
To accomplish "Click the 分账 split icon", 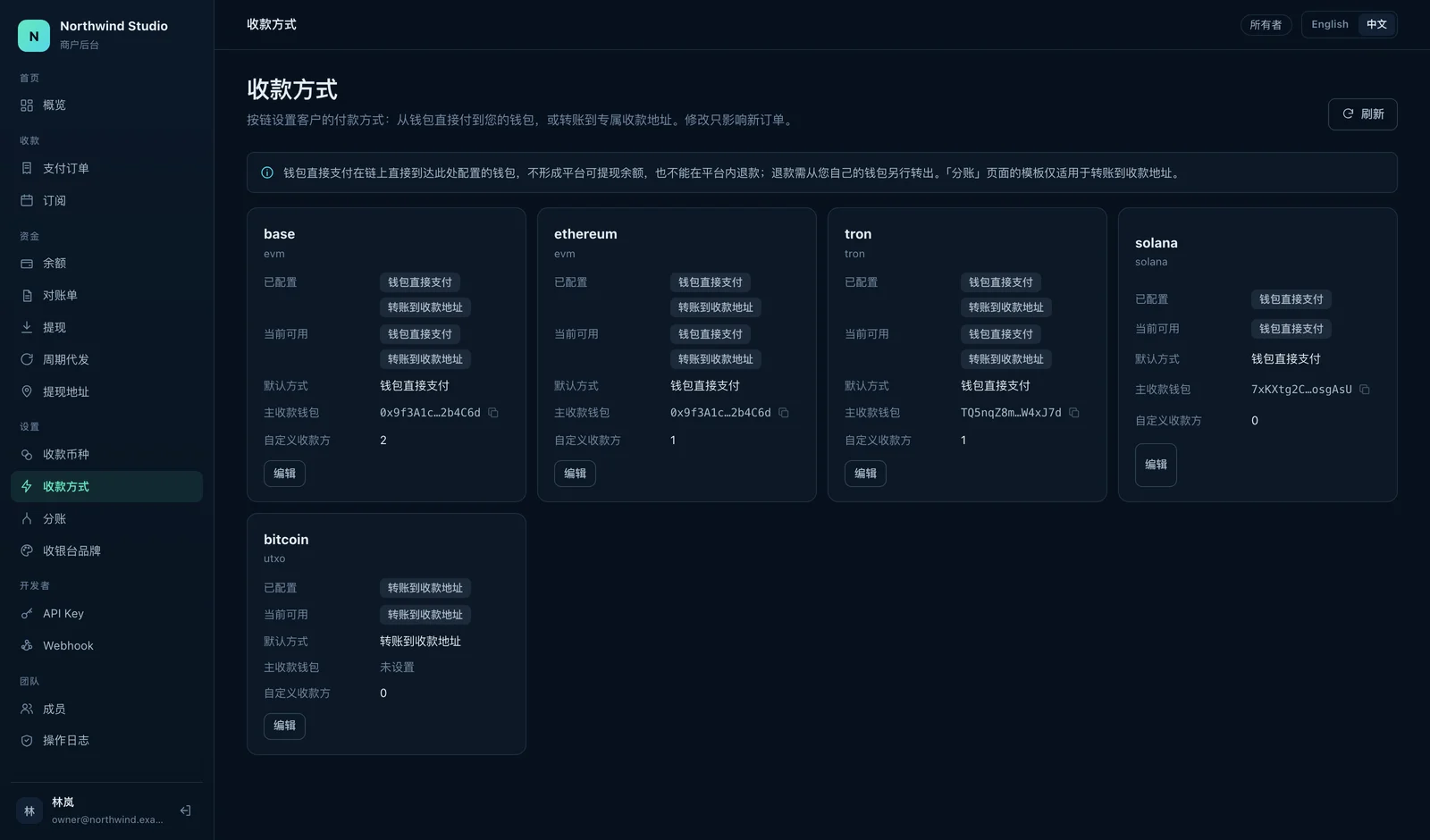I will (x=27, y=518).
